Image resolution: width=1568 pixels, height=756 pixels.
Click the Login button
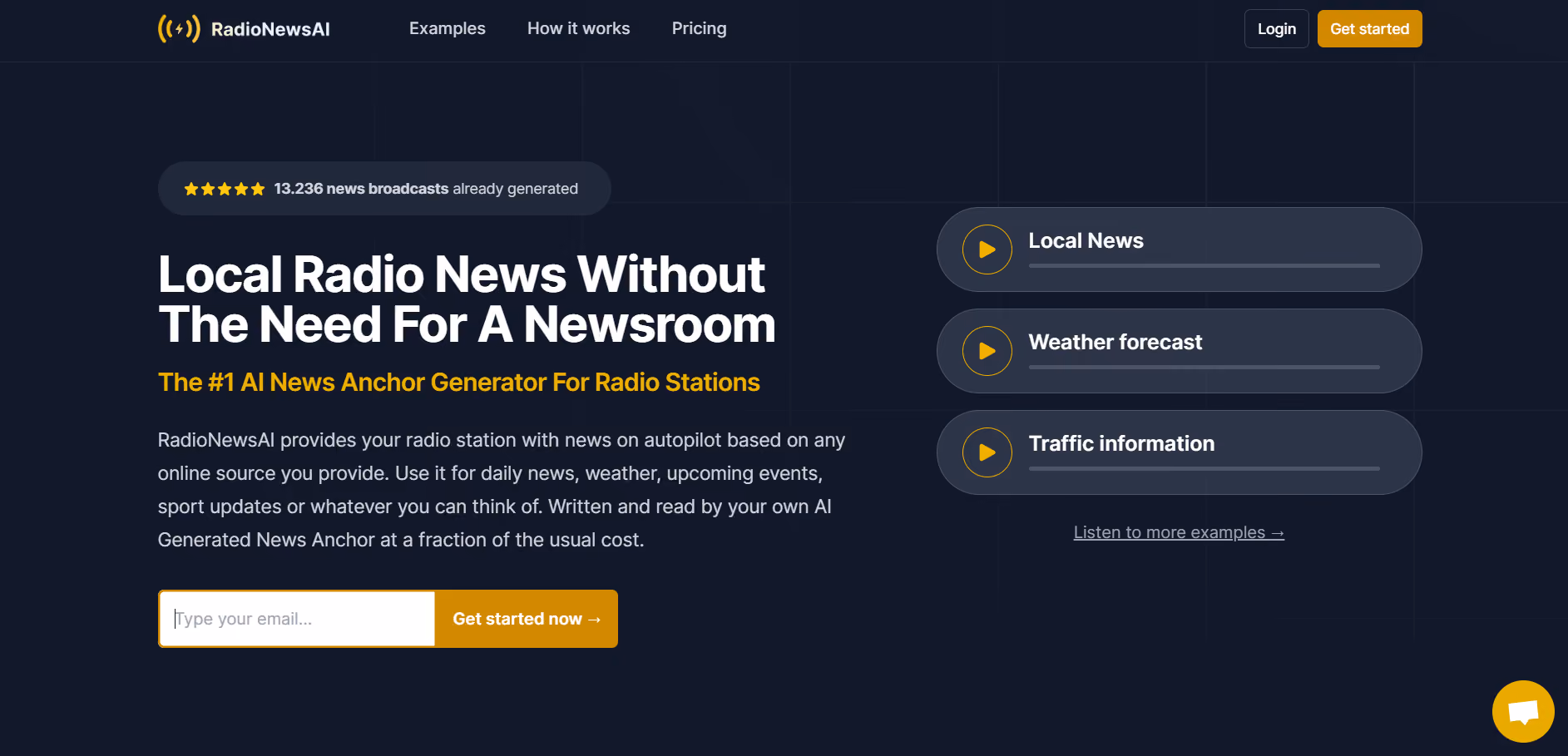[x=1277, y=29]
